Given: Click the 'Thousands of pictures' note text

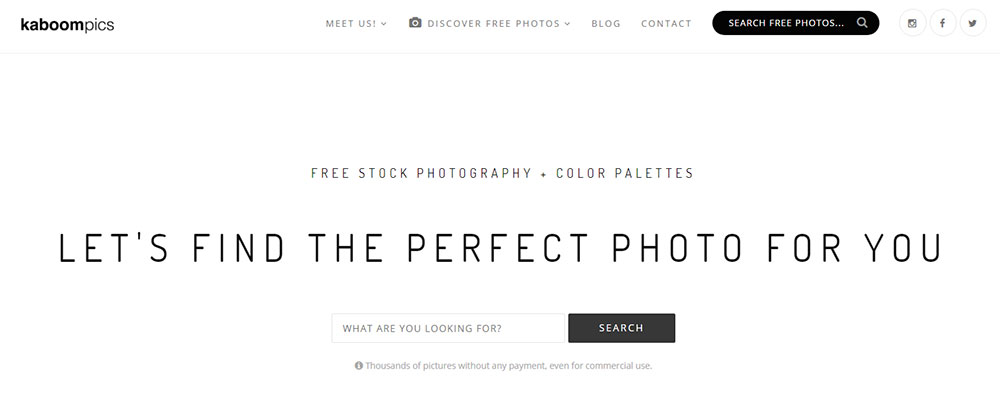Looking at the screenshot, I should click(x=508, y=366).
